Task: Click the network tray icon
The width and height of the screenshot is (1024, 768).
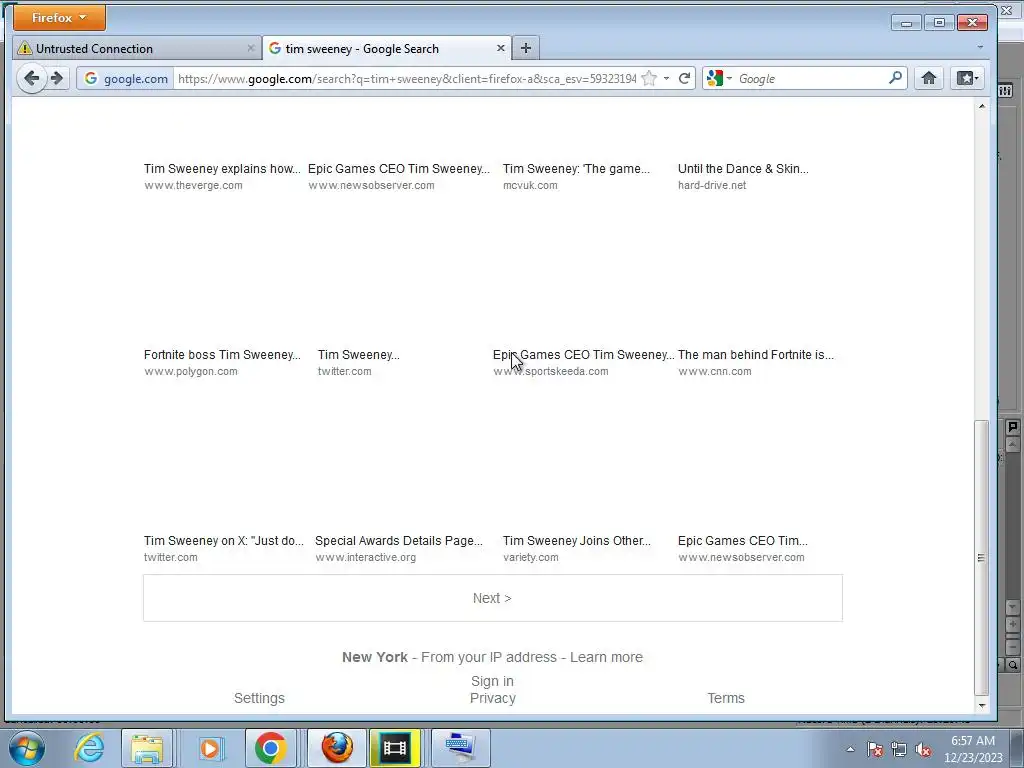Action: [x=899, y=749]
